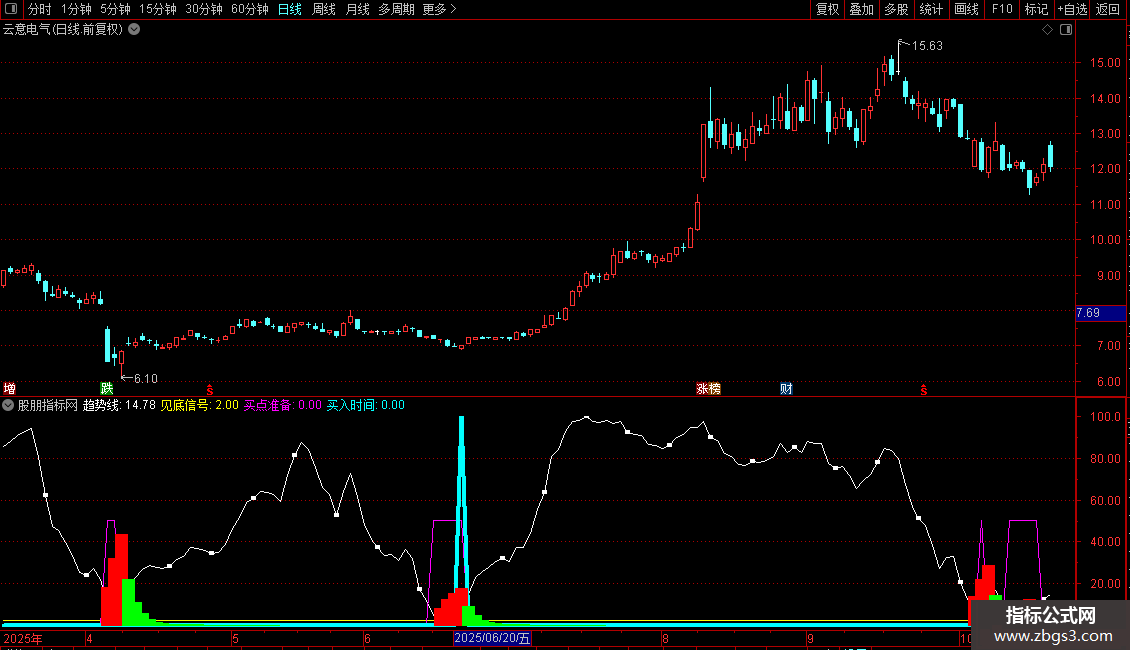Click the green 跌 marker on the chart

107,389
